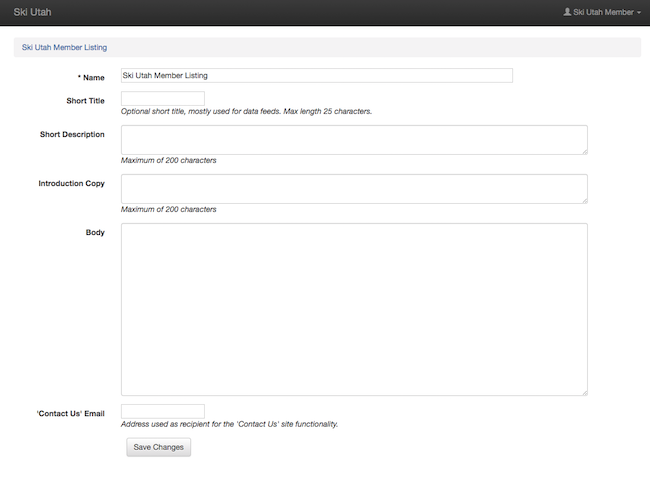
Task: Click the Ski Utah brand link
Action: (31, 12)
